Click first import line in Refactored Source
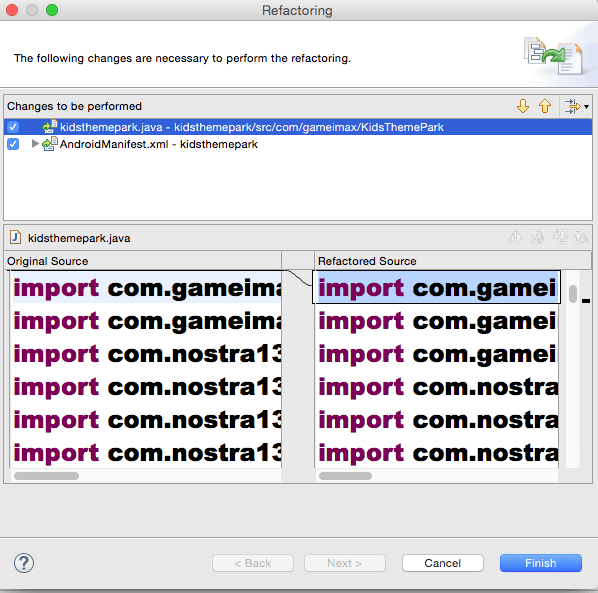The image size is (598, 593). 437,288
